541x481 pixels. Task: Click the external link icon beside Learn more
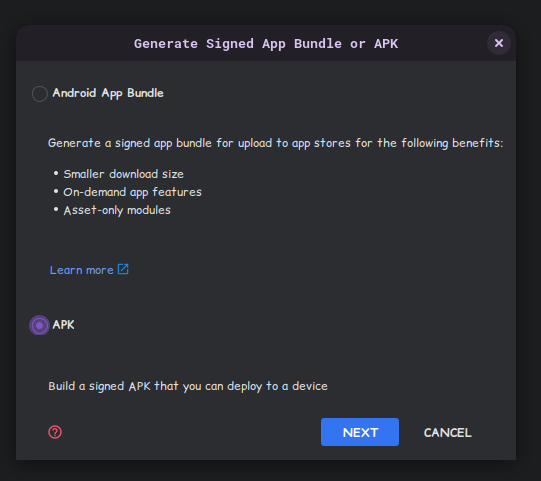pos(123,269)
